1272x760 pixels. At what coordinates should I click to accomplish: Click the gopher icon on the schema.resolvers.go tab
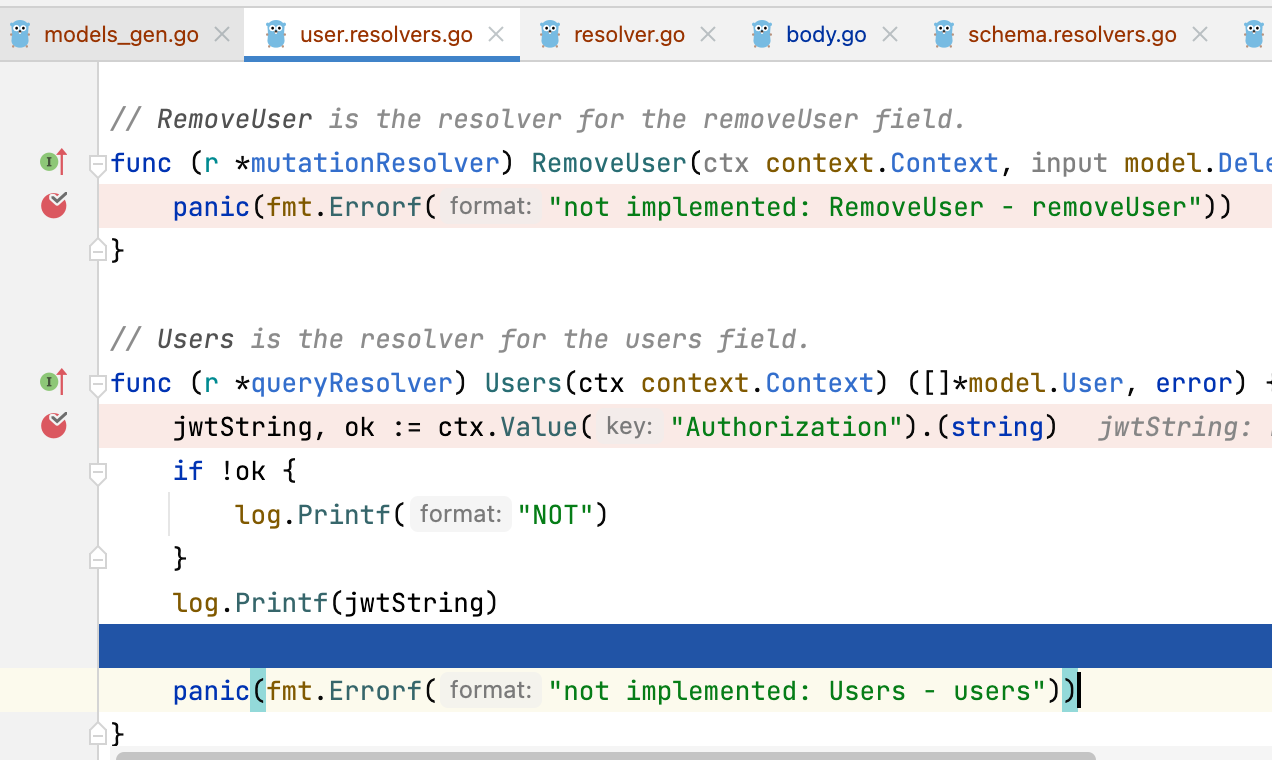point(945,33)
